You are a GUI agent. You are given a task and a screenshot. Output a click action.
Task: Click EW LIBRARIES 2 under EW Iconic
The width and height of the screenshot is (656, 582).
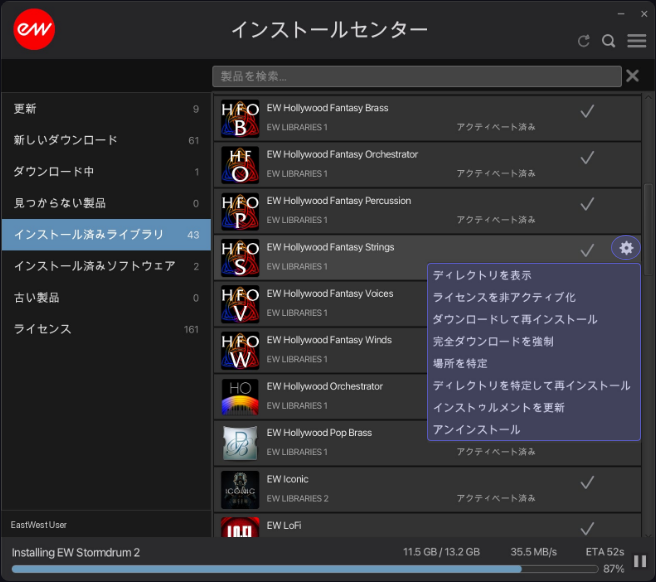tap(297, 498)
